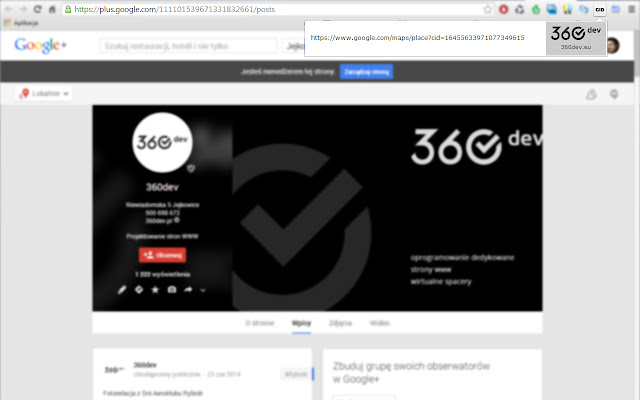Bookmark this page with the star icon

point(487,9)
